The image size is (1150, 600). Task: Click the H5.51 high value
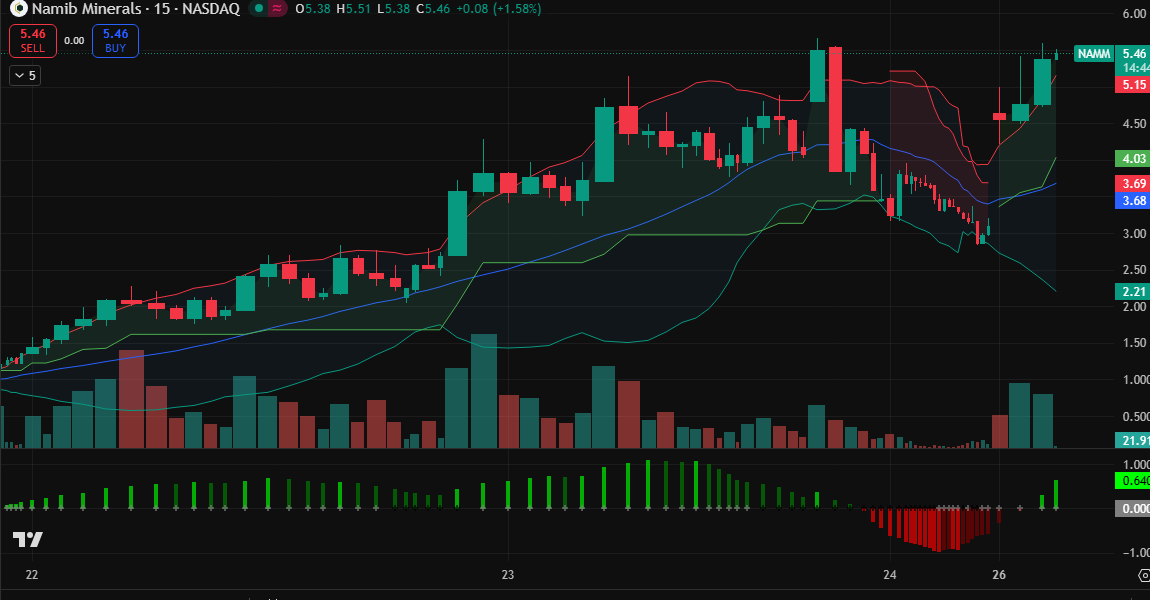point(354,9)
